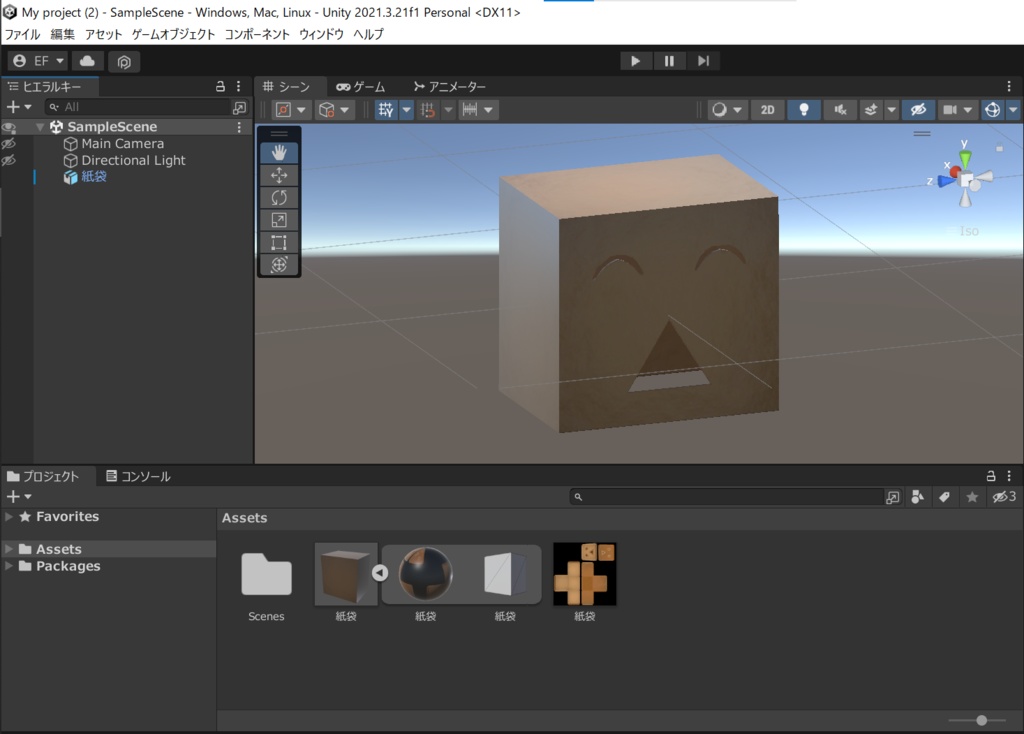1024x734 pixels.
Task: Select the Rect Transform tool
Action: (x=279, y=242)
